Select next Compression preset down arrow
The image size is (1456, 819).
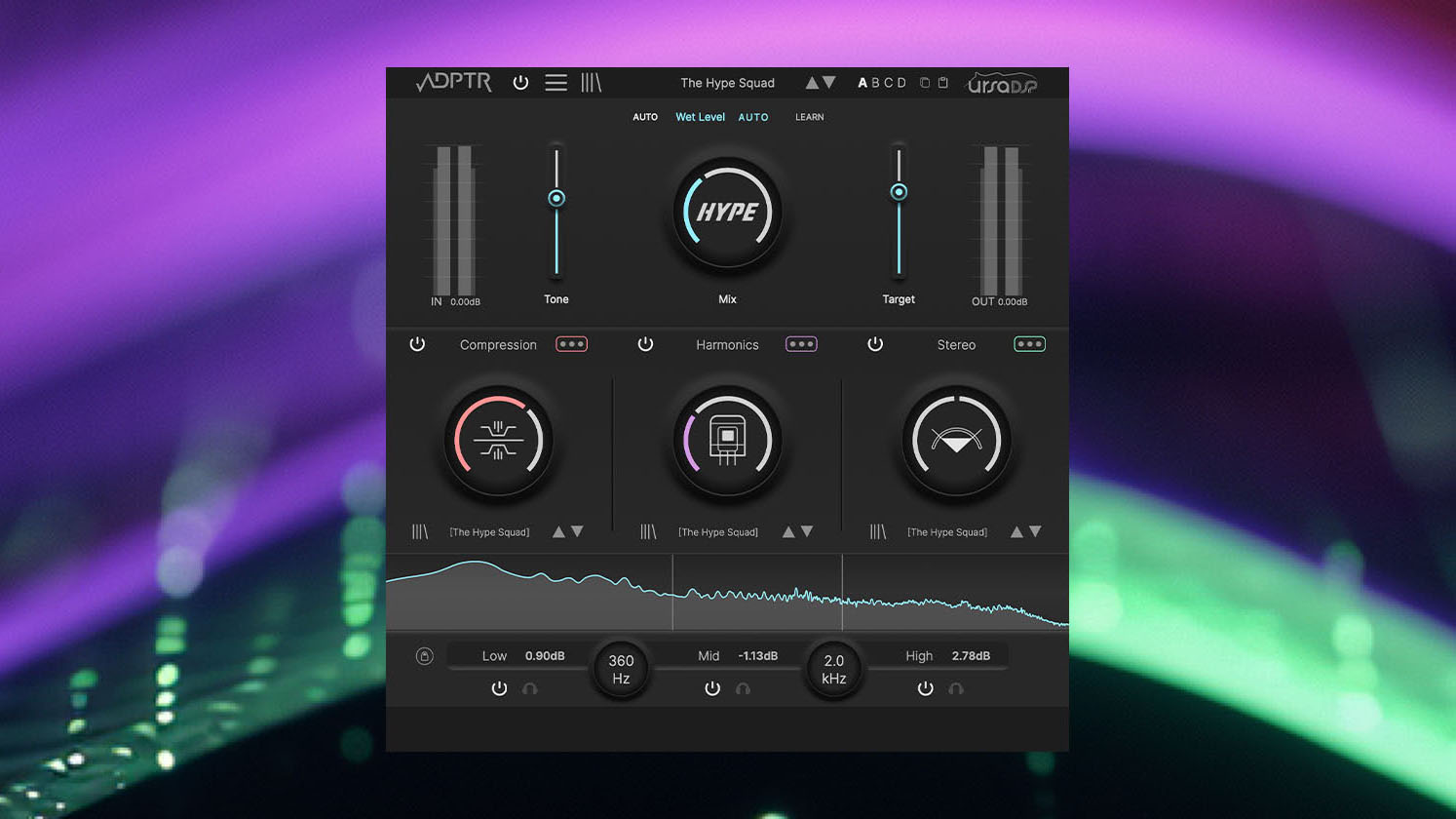point(577,531)
